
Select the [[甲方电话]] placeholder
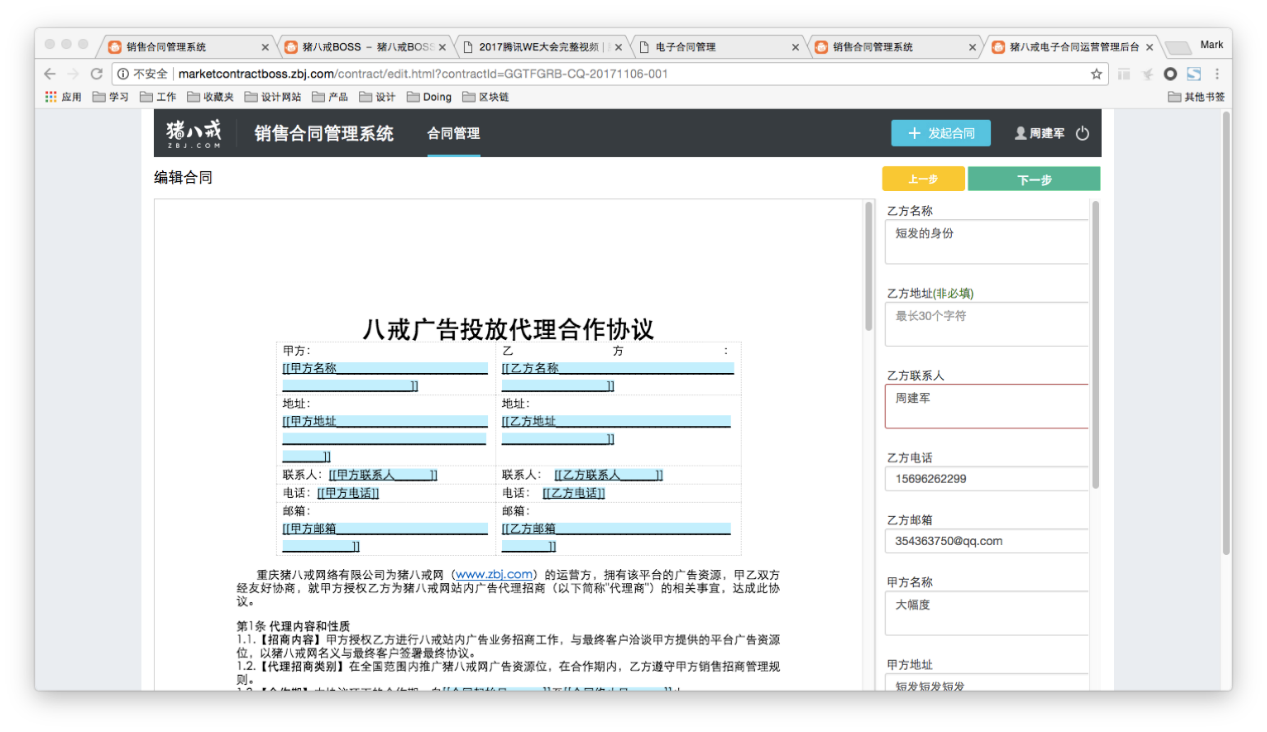coord(348,493)
